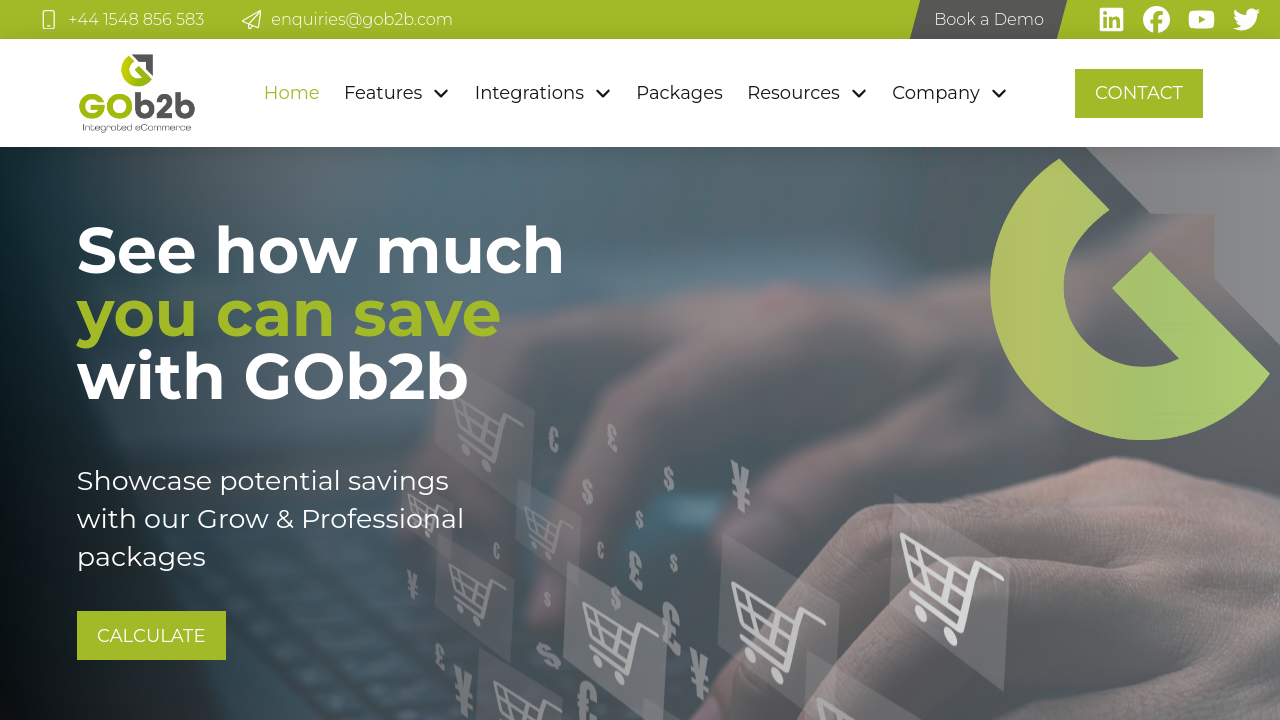1280x720 pixels.
Task: Expand the Features chevron
Action: (441, 93)
